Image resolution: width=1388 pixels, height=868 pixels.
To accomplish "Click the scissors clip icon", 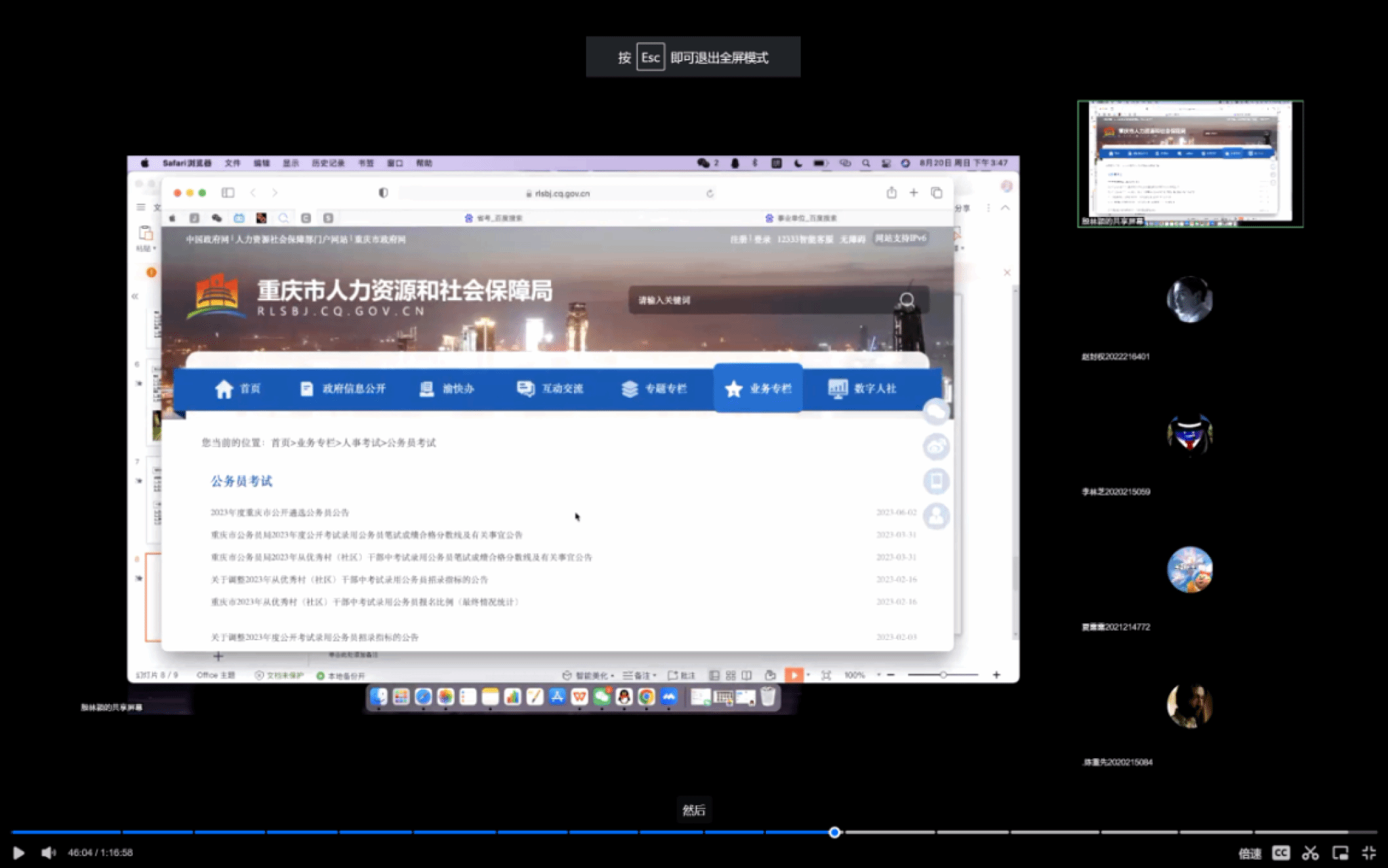I will pos(1310,853).
